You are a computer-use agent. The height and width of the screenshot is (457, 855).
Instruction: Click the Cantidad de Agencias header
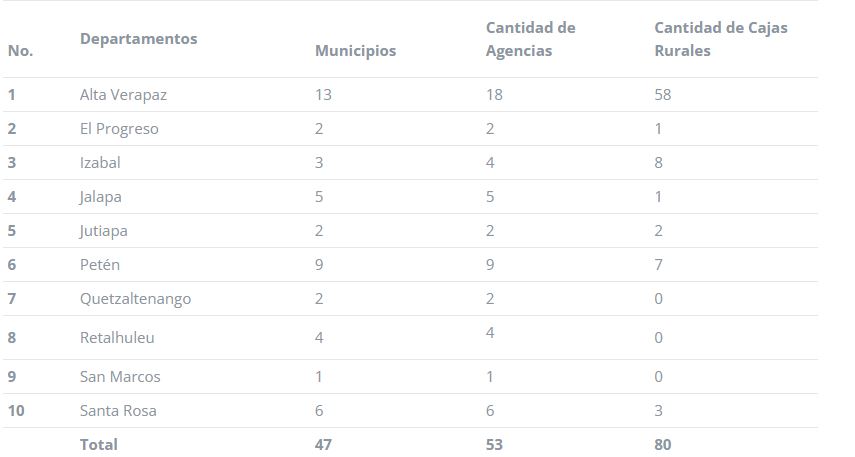coord(531,39)
